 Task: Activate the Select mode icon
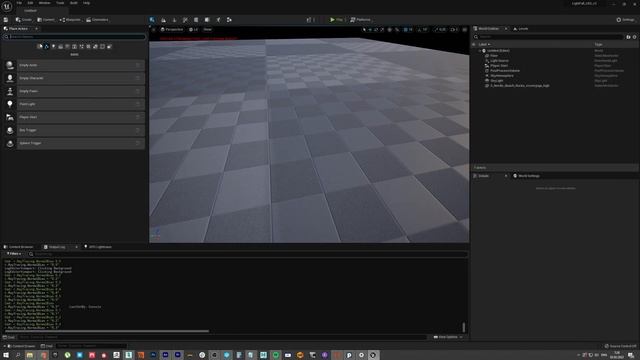tap(152, 20)
